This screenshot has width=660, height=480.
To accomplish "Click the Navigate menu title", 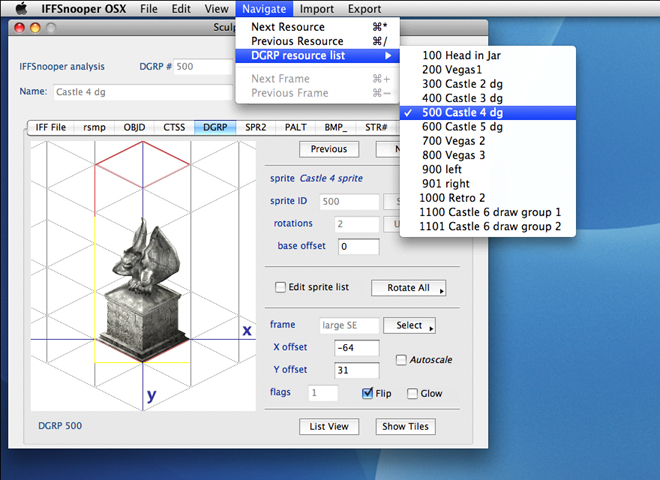I will pyautogui.click(x=264, y=8).
